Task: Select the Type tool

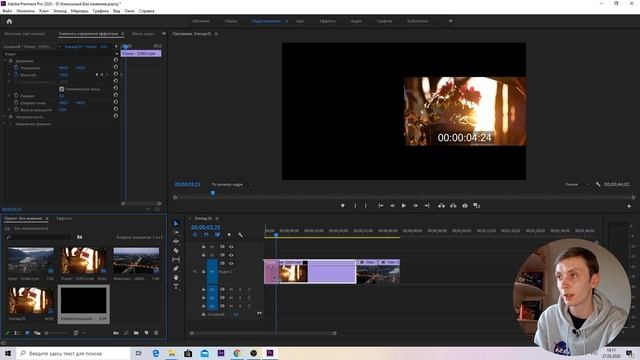Action: (x=176, y=287)
